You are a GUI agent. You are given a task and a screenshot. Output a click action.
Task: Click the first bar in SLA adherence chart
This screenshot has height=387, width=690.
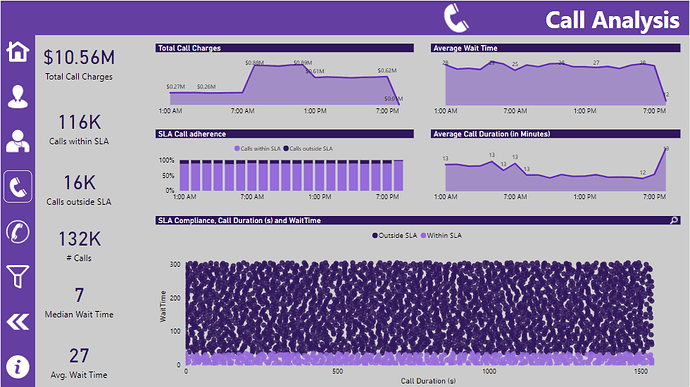point(184,175)
